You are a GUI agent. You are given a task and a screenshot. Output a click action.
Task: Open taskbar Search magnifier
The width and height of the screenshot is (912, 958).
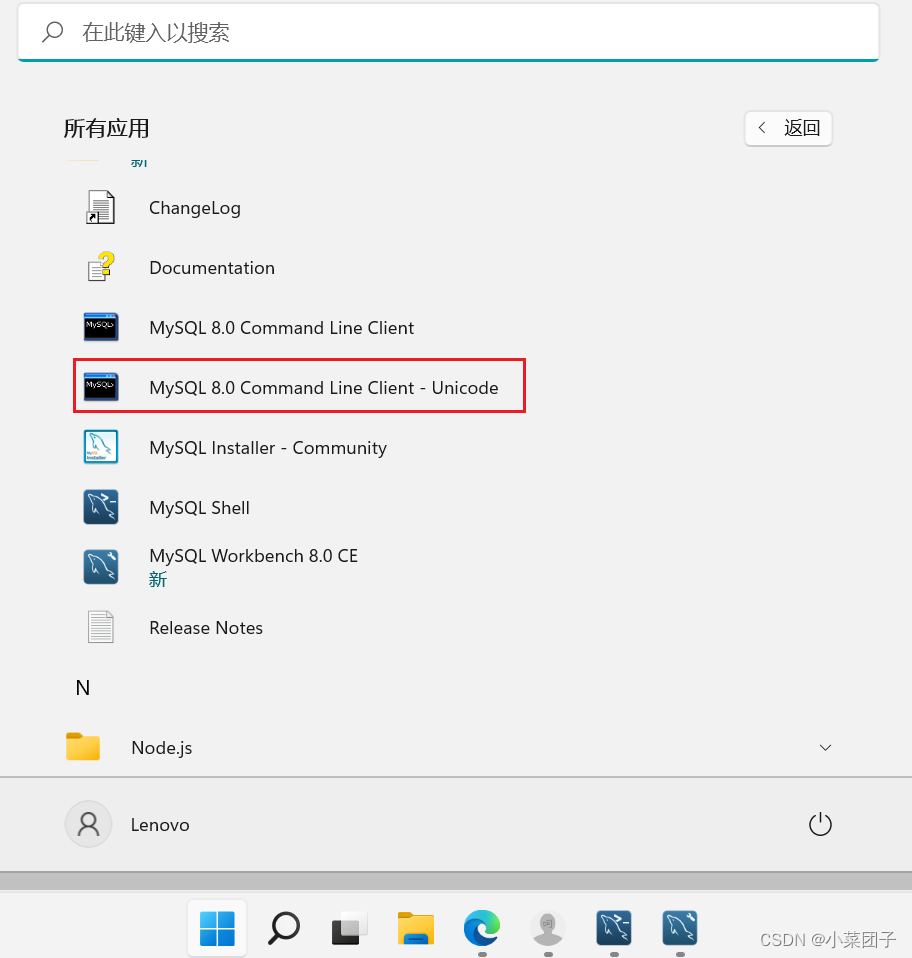coord(284,928)
